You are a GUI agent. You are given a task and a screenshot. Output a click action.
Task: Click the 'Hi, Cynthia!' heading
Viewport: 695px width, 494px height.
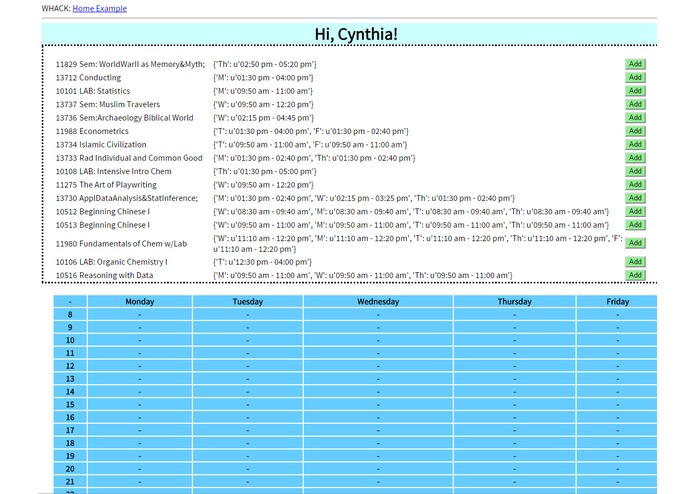coord(356,34)
